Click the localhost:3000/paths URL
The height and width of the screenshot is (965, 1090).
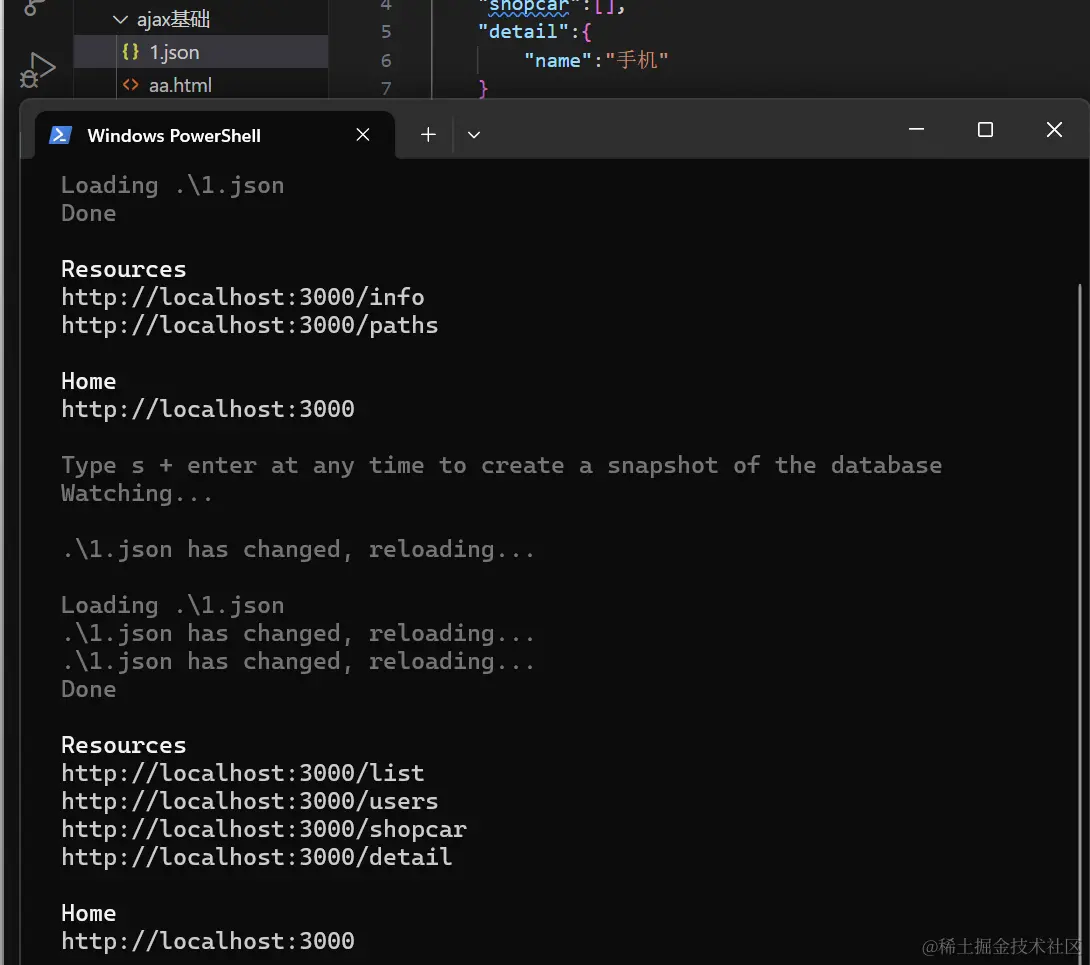coord(250,325)
